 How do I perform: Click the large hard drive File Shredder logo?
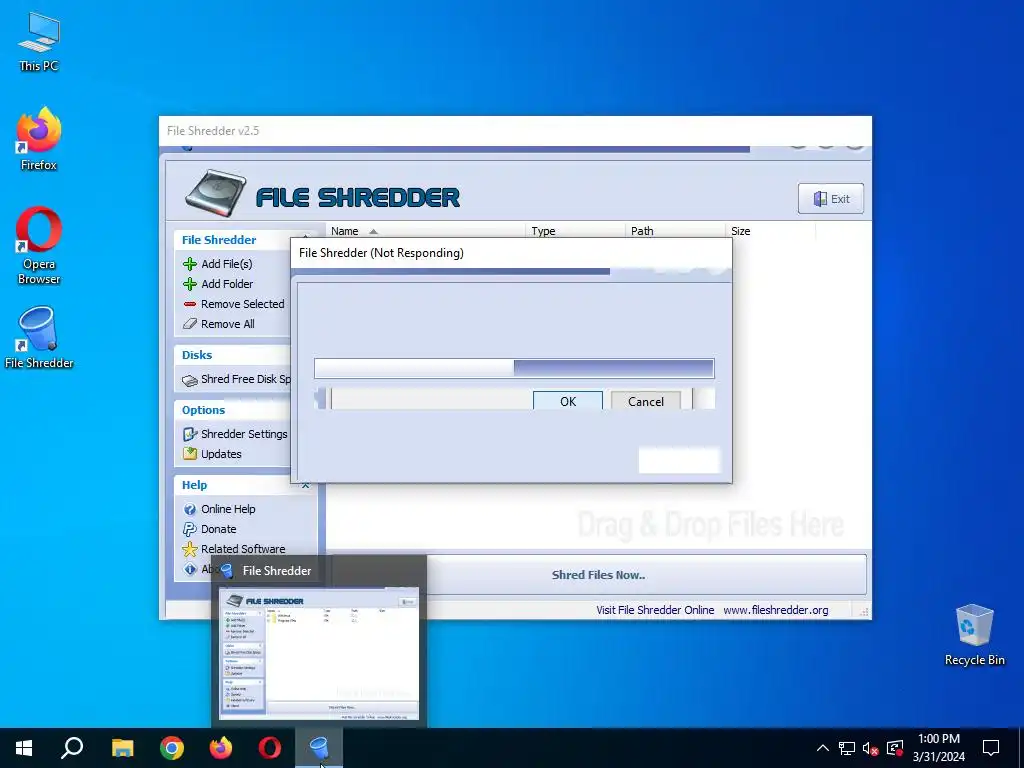[216, 193]
